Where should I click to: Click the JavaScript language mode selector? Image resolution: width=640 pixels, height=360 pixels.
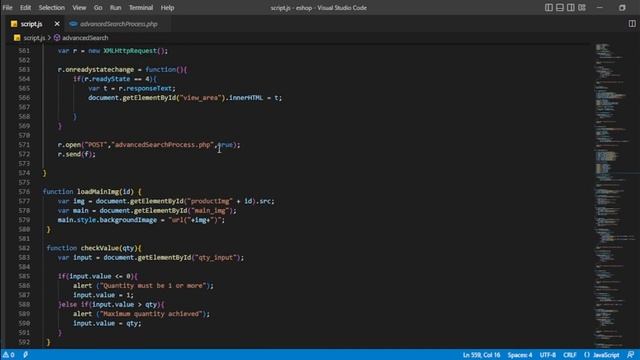pyautogui.click(x=606, y=355)
